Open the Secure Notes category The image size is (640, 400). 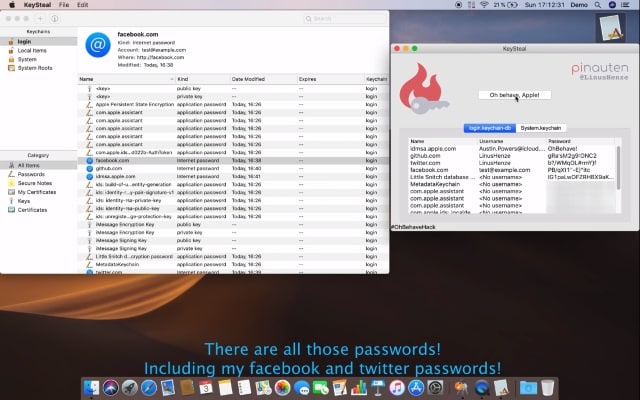coord(34,183)
